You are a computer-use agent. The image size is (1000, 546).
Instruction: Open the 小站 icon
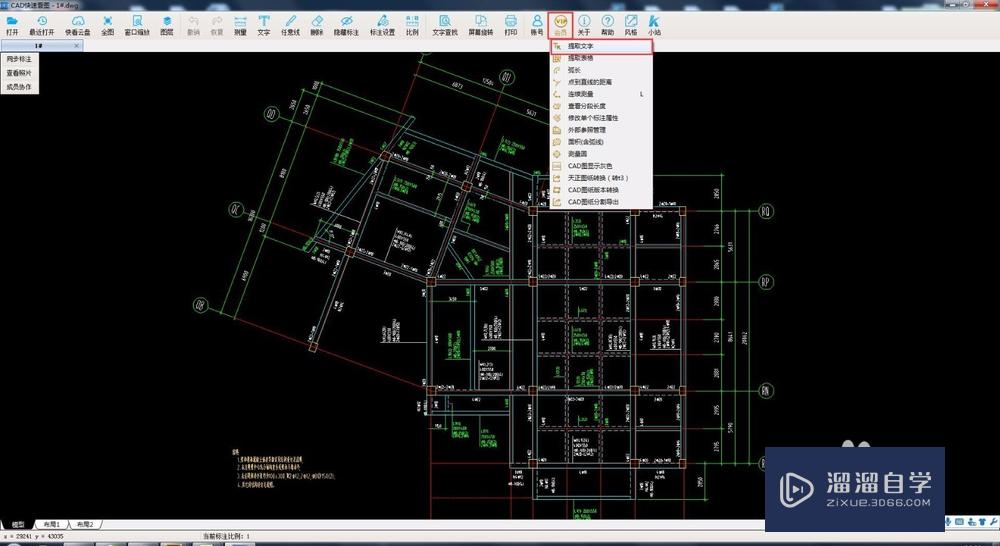point(654,26)
